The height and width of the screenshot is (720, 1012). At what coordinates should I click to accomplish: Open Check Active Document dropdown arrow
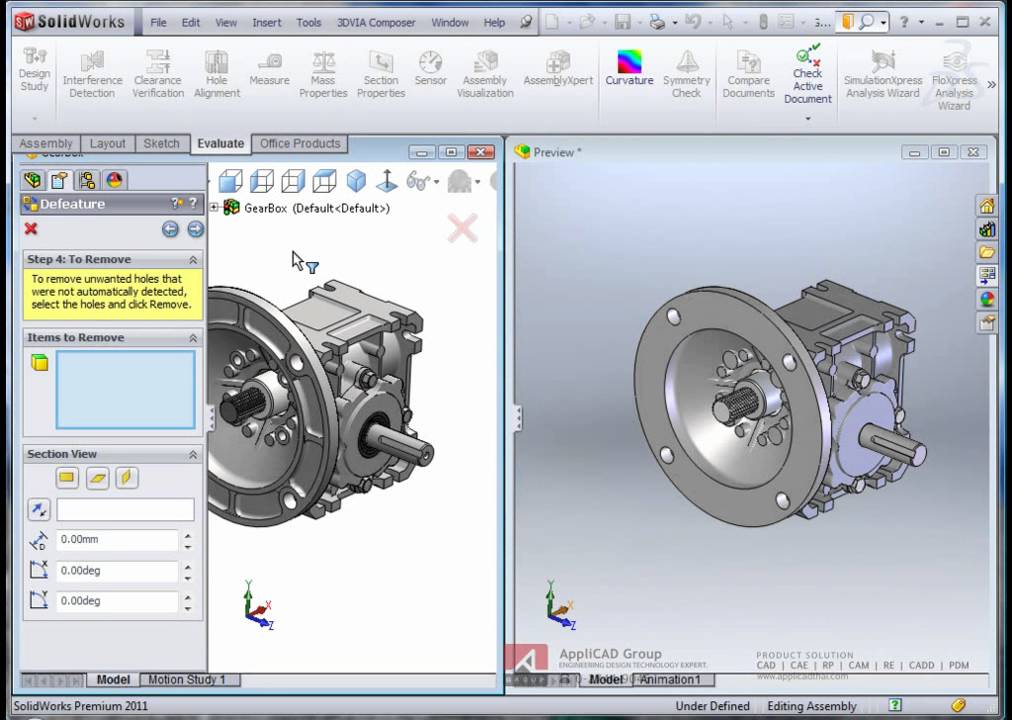[807, 119]
